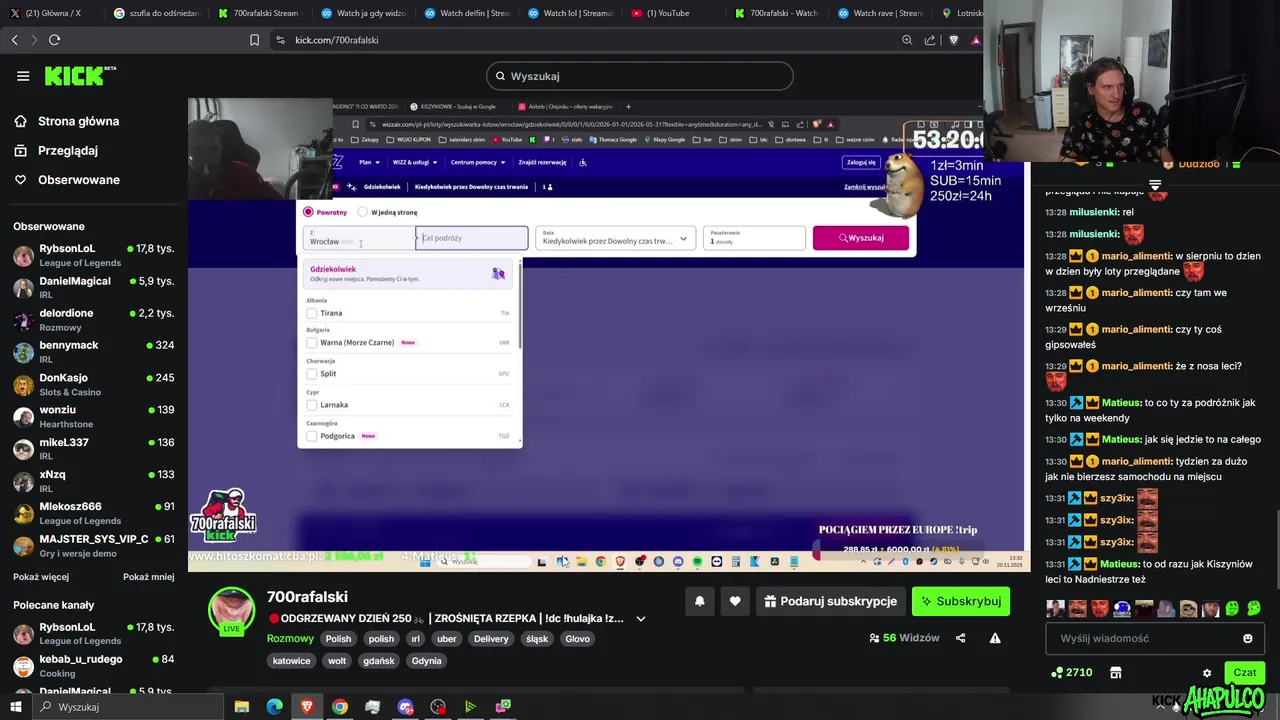Open WIZZ & usługi dropdown menu
The height and width of the screenshot is (720, 1280).
click(x=415, y=162)
